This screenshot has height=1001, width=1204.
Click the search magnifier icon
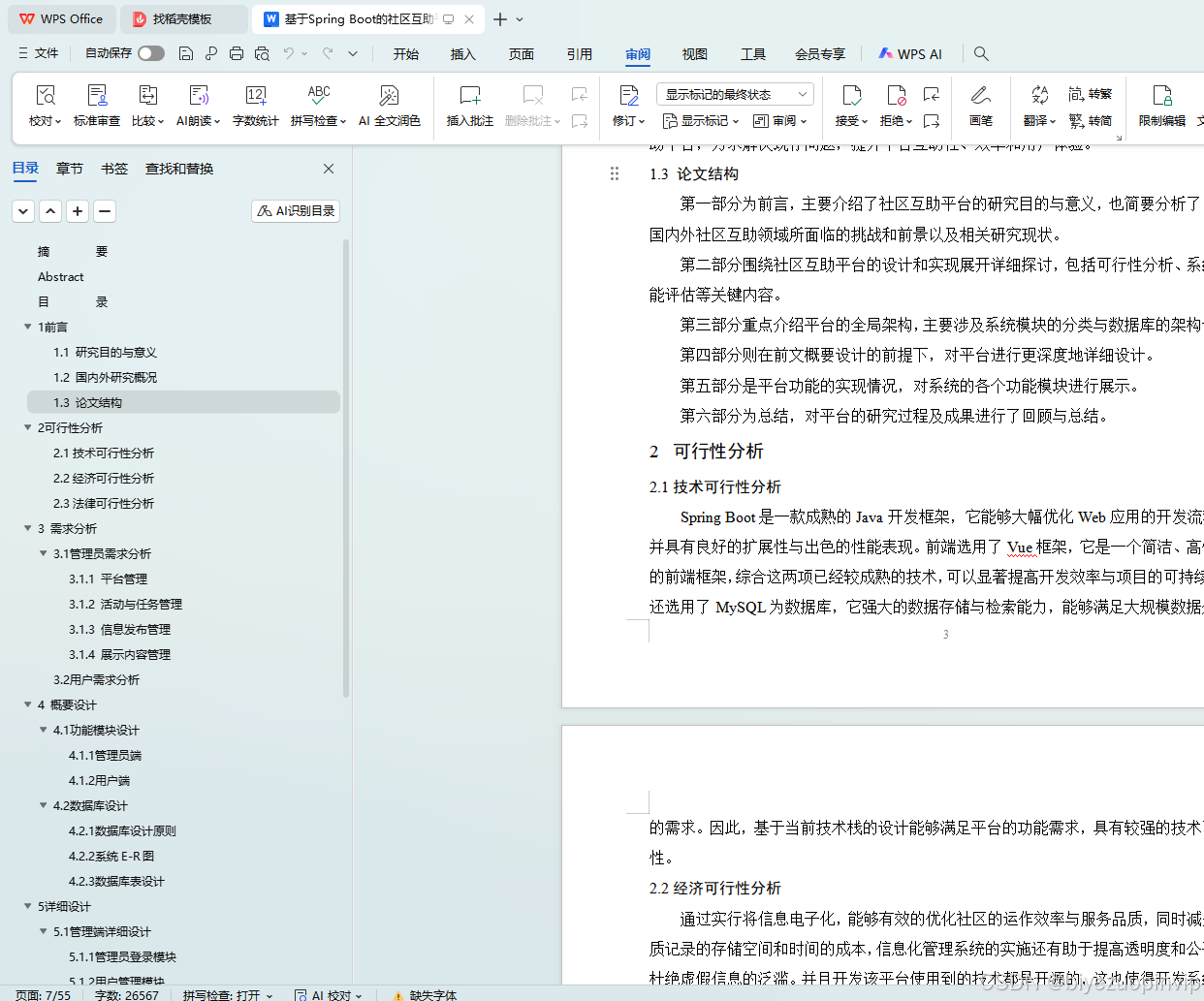coord(981,53)
